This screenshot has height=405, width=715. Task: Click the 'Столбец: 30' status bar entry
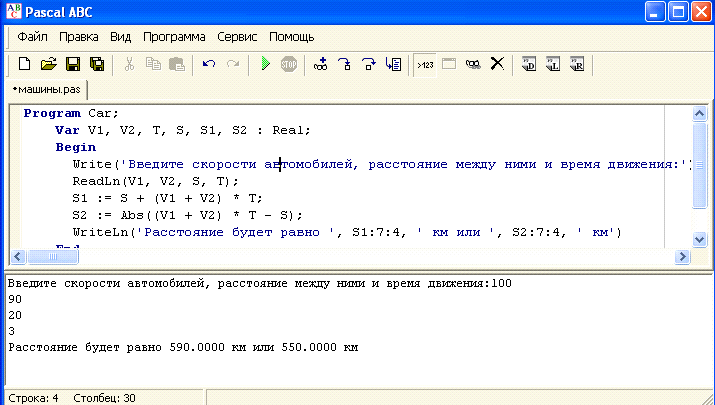[104, 398]
